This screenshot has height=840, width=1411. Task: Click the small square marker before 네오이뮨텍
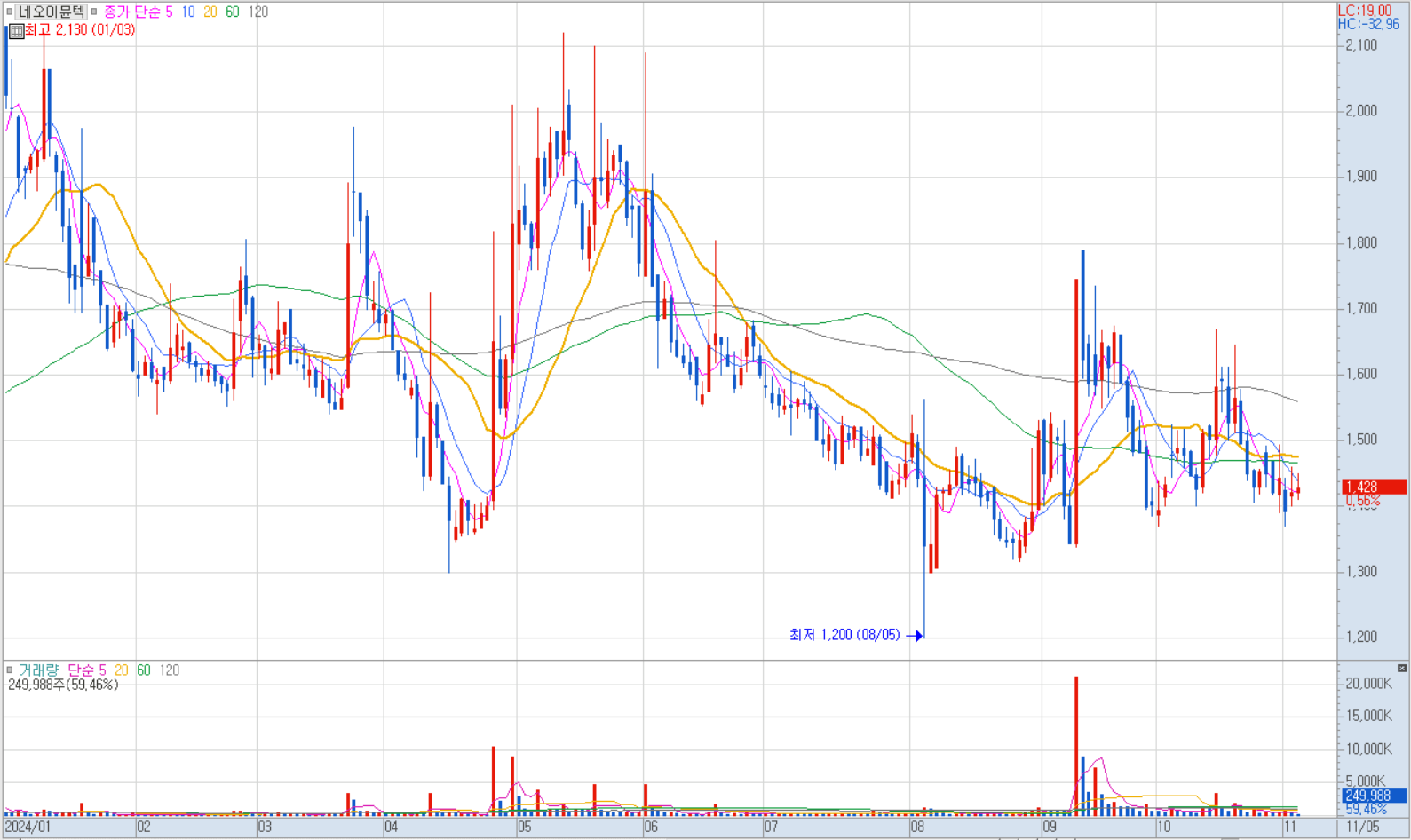9,12
